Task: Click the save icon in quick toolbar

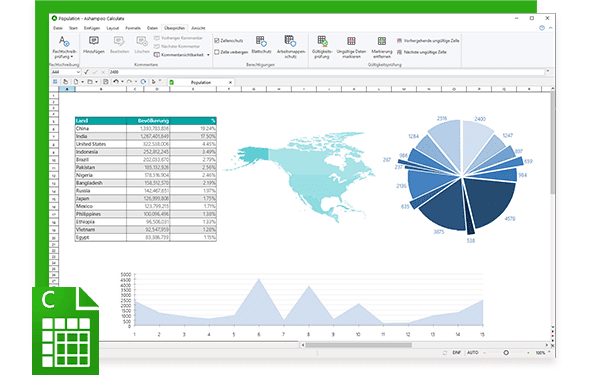Action: pyautogui.click(x=106, y=82)
